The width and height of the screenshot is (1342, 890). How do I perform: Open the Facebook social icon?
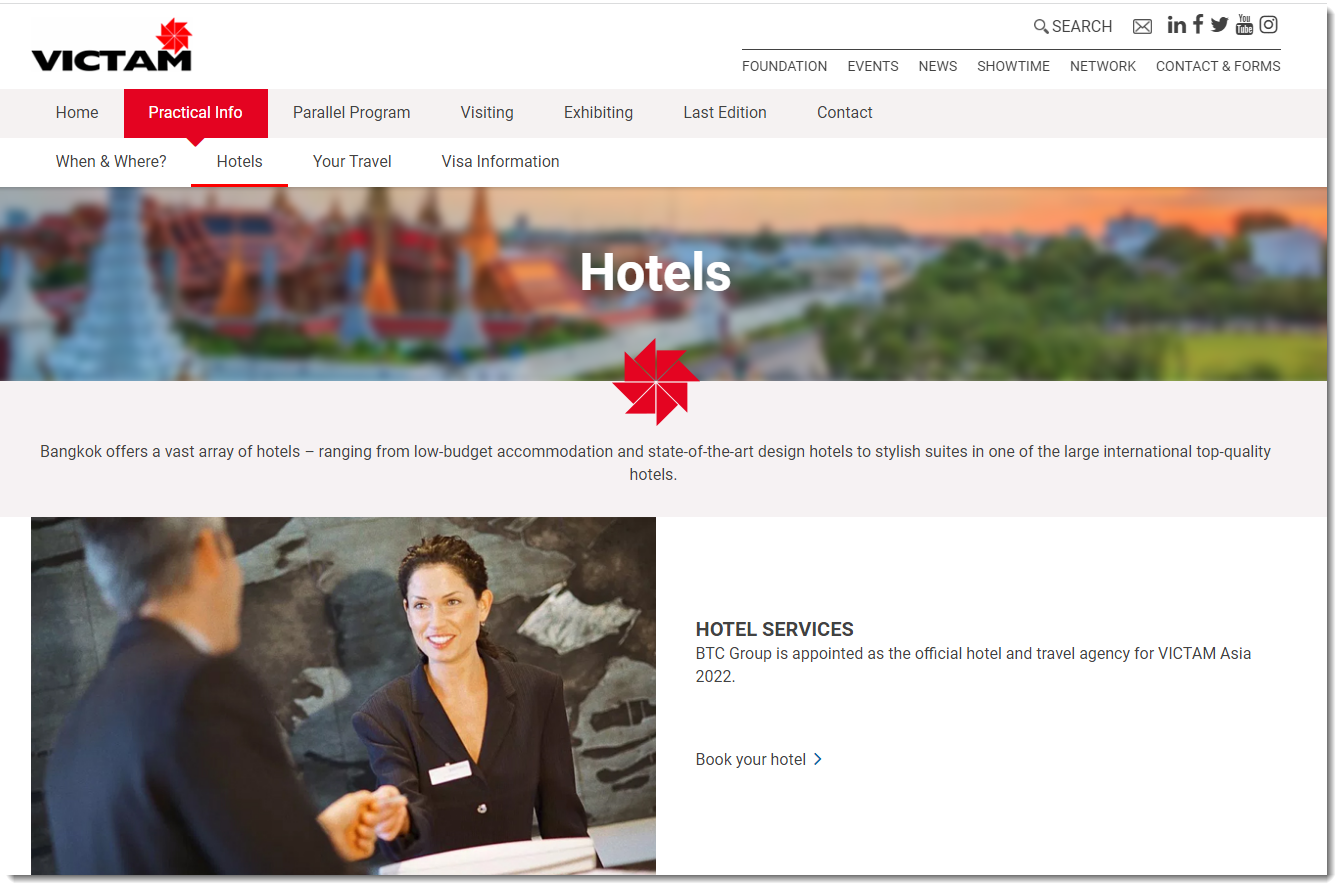pyautogui.click(x=1198, y=24)
